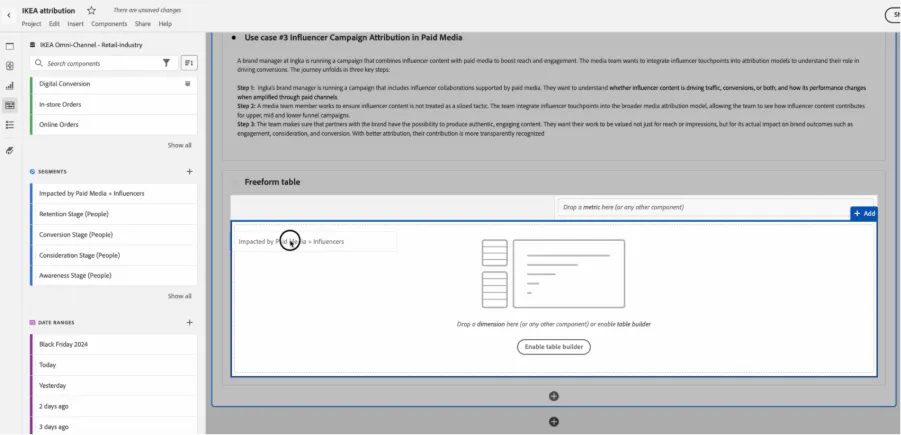The width and height of the screenshot is (901, 435).
Task: Select the 3 days ago date range
Action: pos(113,427)
